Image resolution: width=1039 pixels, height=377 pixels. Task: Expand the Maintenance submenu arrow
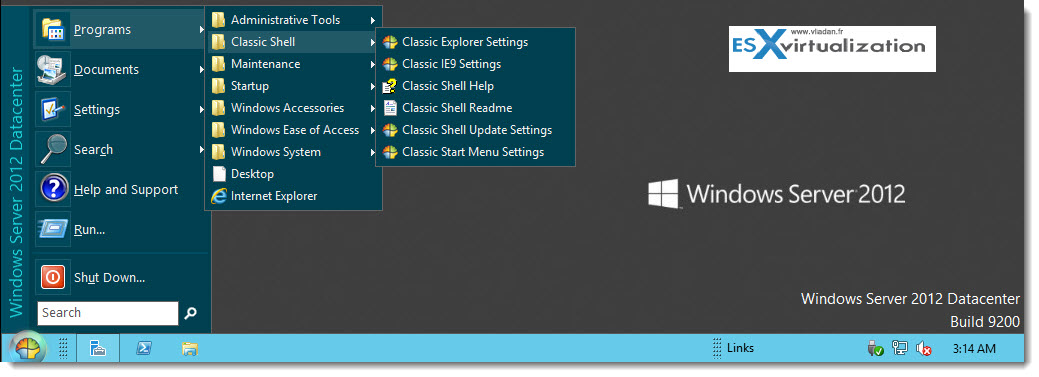point(373,64)
